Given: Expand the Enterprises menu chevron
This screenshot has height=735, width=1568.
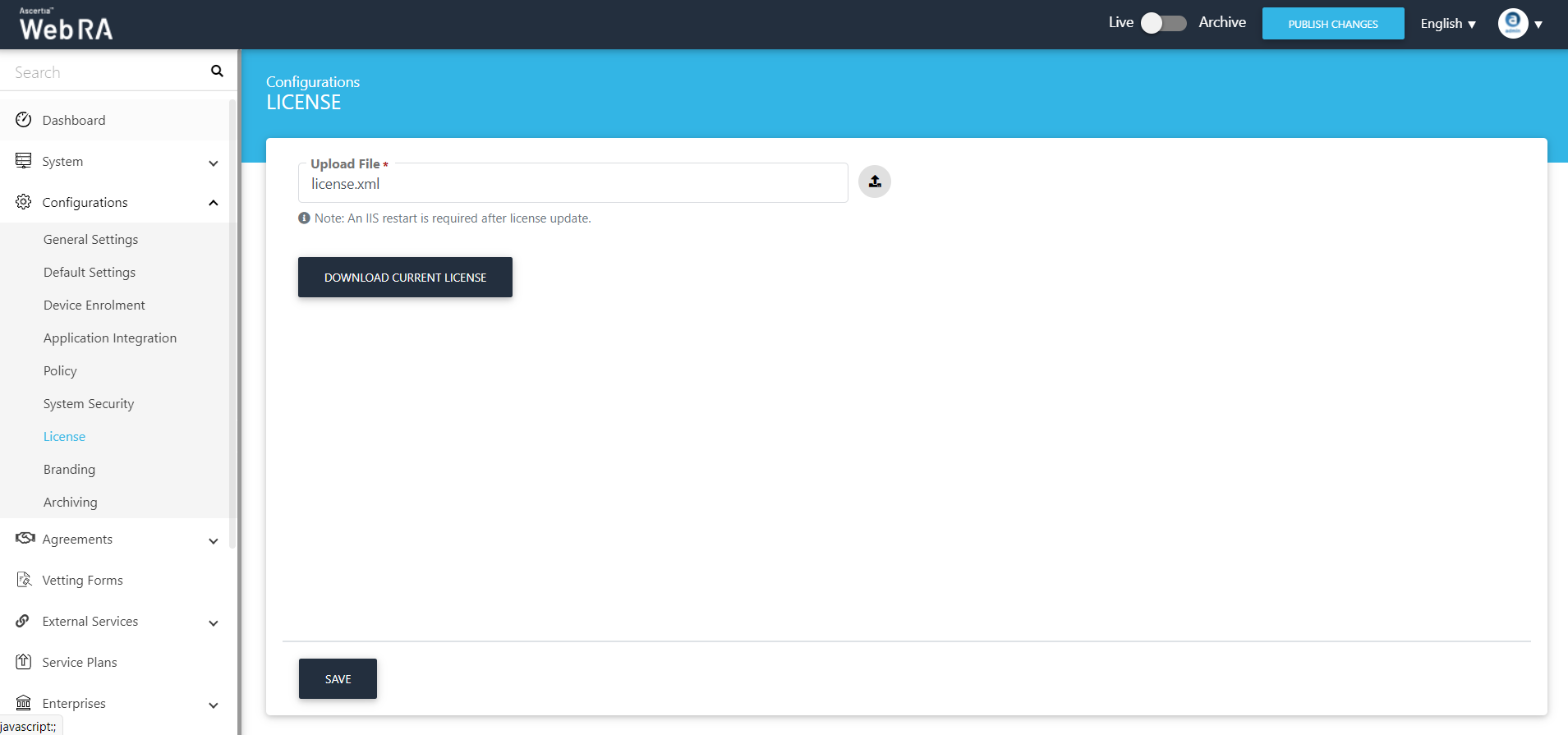Looking at the screenshot, I should (214, 705).
